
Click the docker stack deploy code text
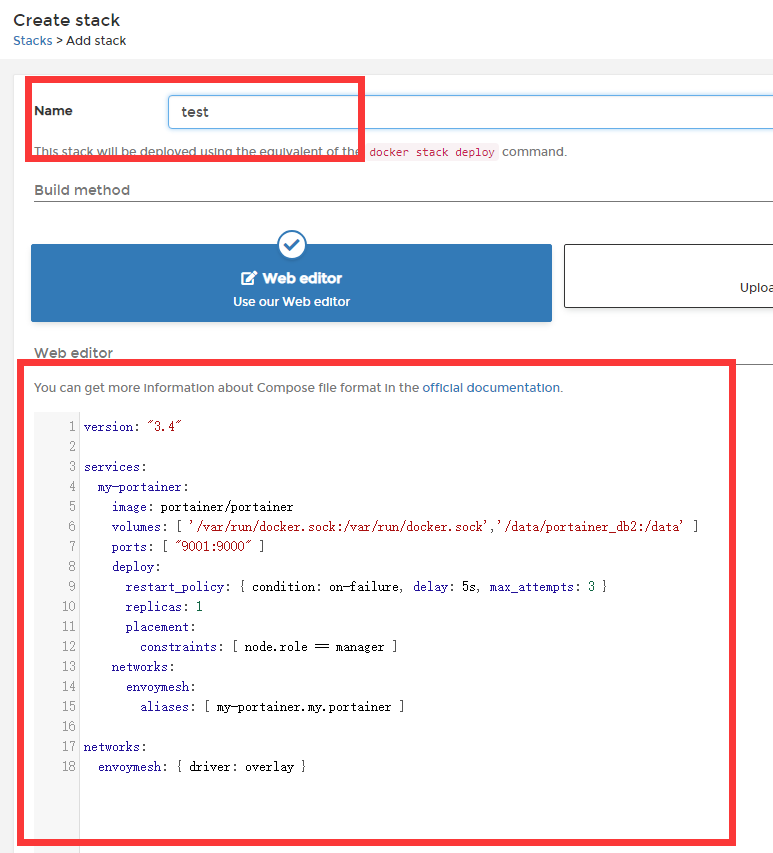point(432,152)
